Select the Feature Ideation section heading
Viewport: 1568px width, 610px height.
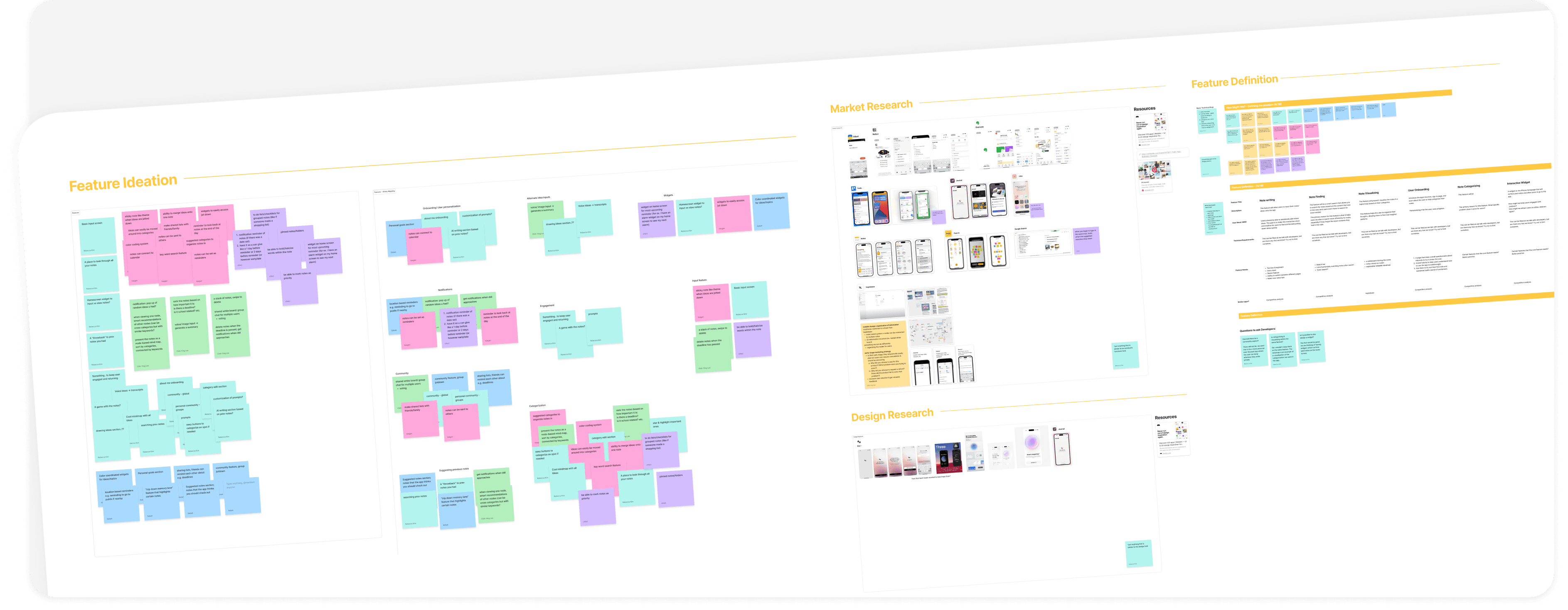click(123, 183)
